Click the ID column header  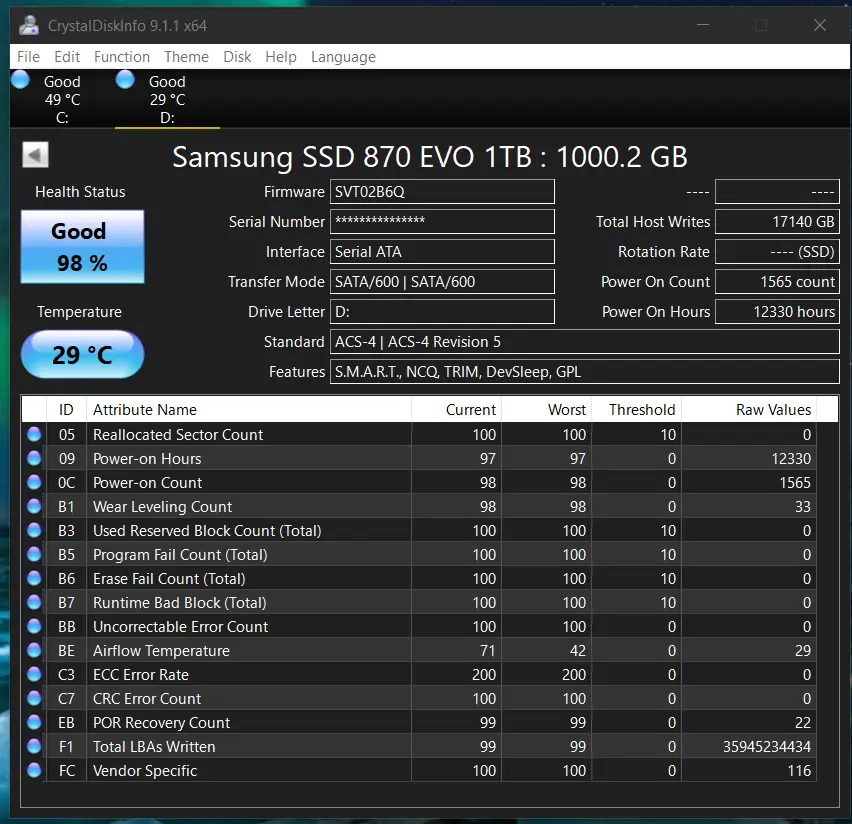[x=66, y=409]
